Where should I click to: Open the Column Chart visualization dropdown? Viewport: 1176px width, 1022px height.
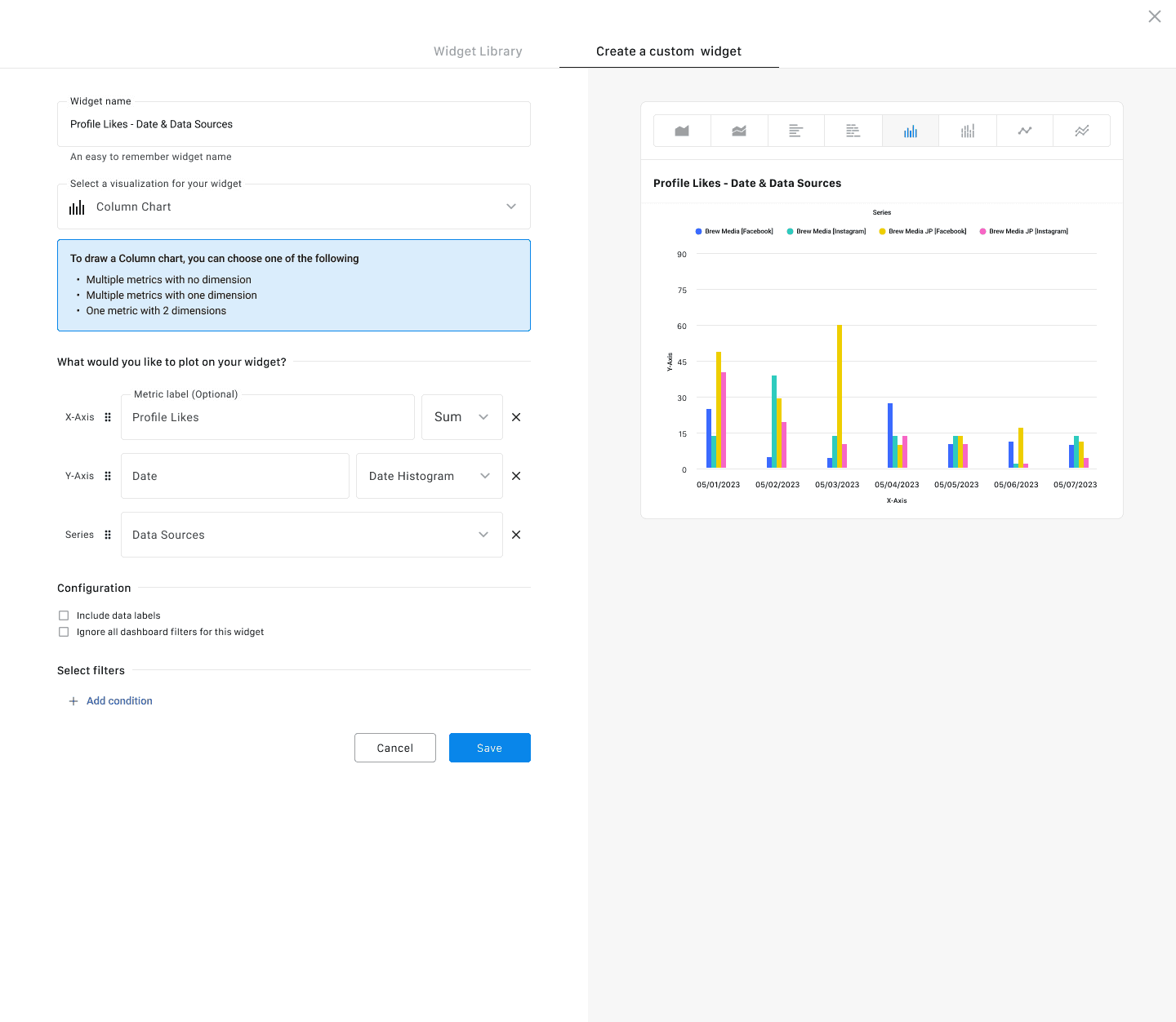pos(294,207)
